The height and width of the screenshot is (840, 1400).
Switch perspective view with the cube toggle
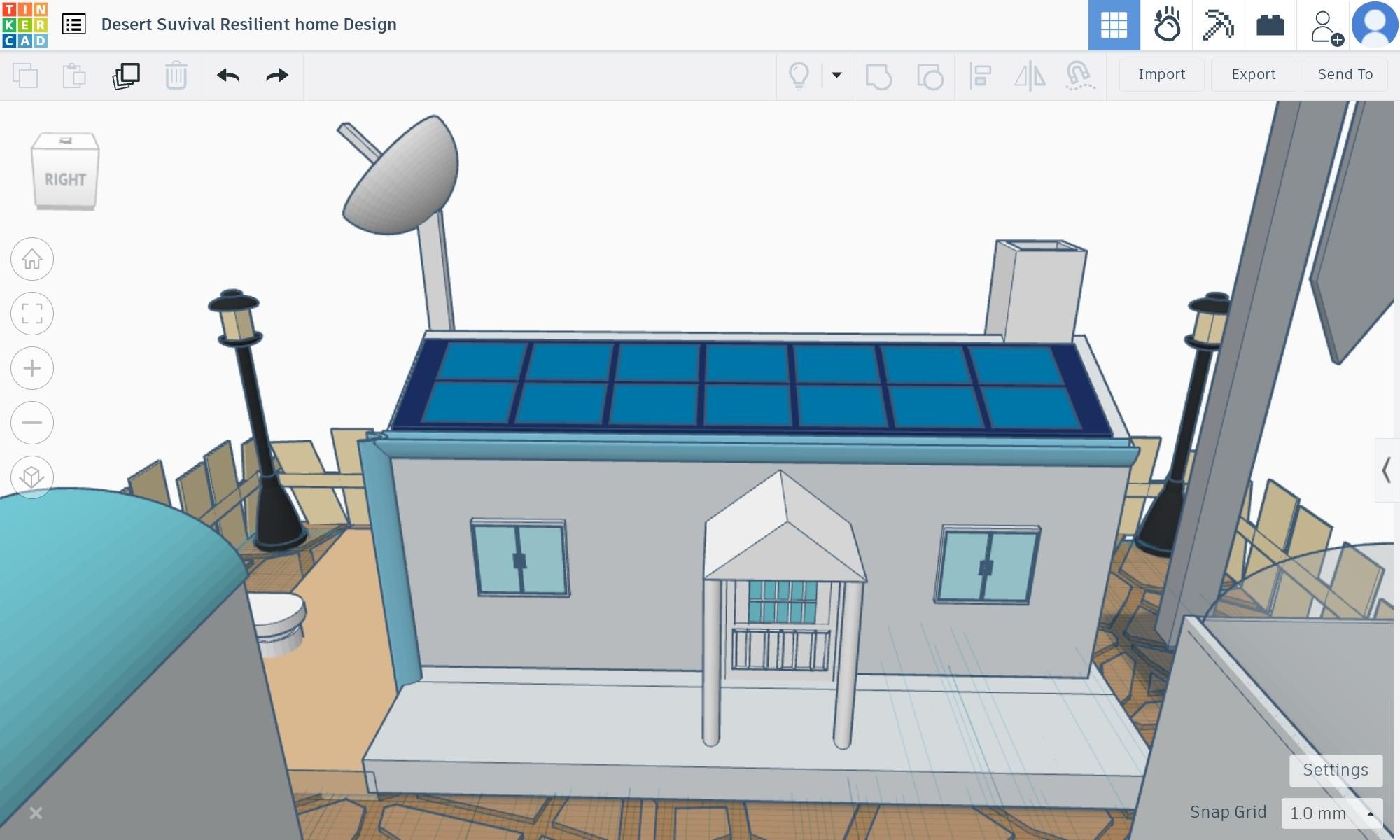tap(31, 477)
